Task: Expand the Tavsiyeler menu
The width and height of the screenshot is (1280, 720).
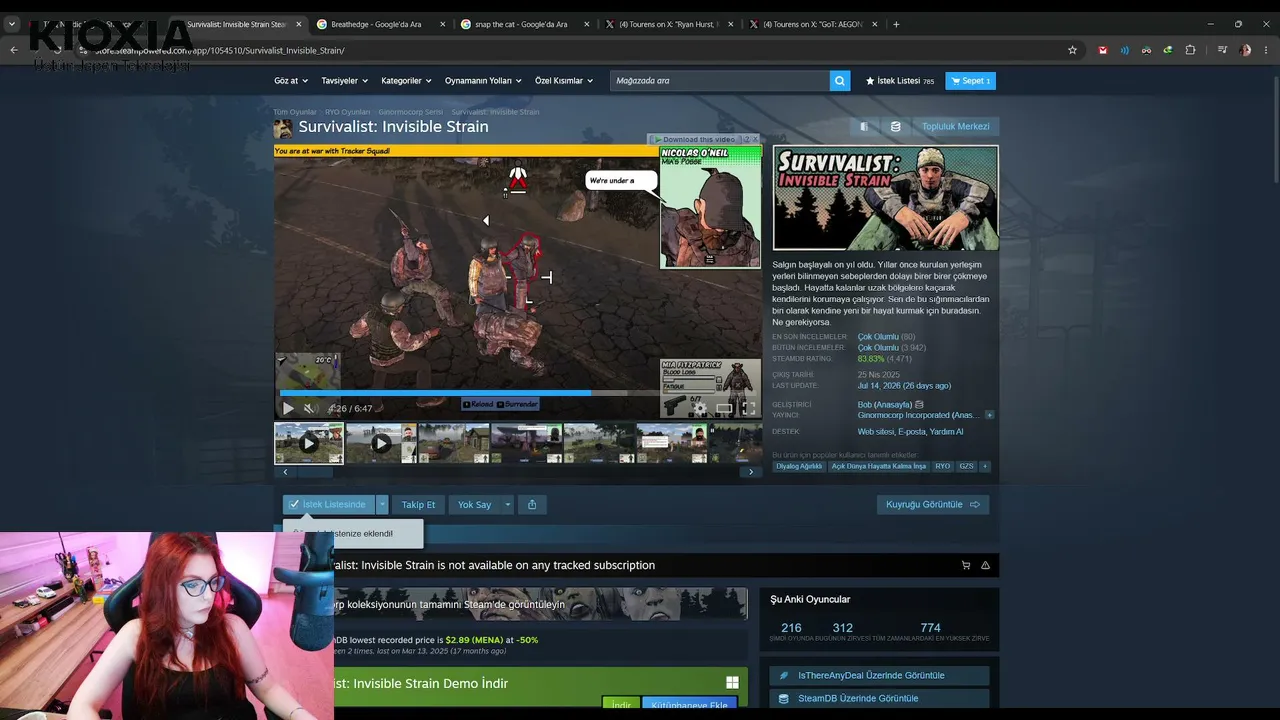Action: (x=345, y=81)
